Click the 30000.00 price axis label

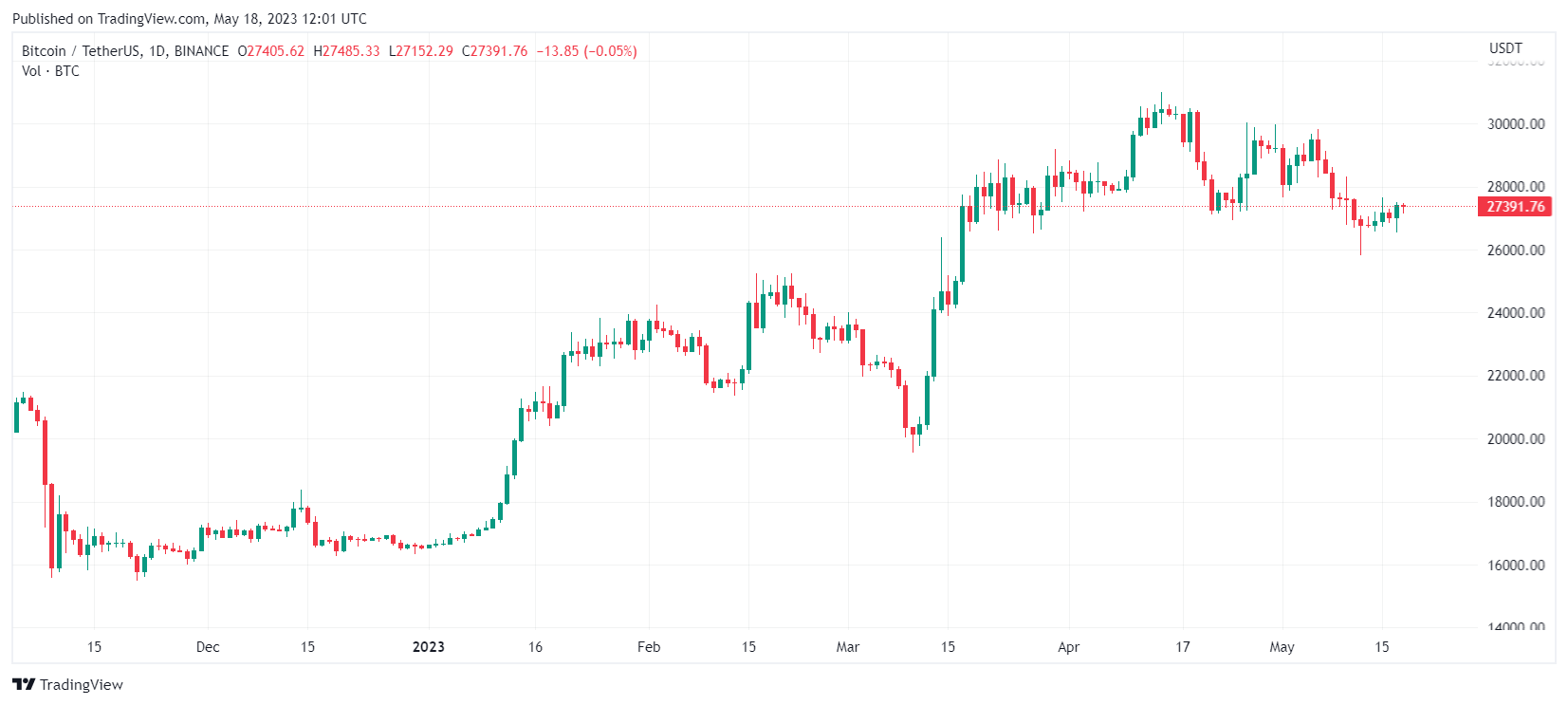(1516, 124)
